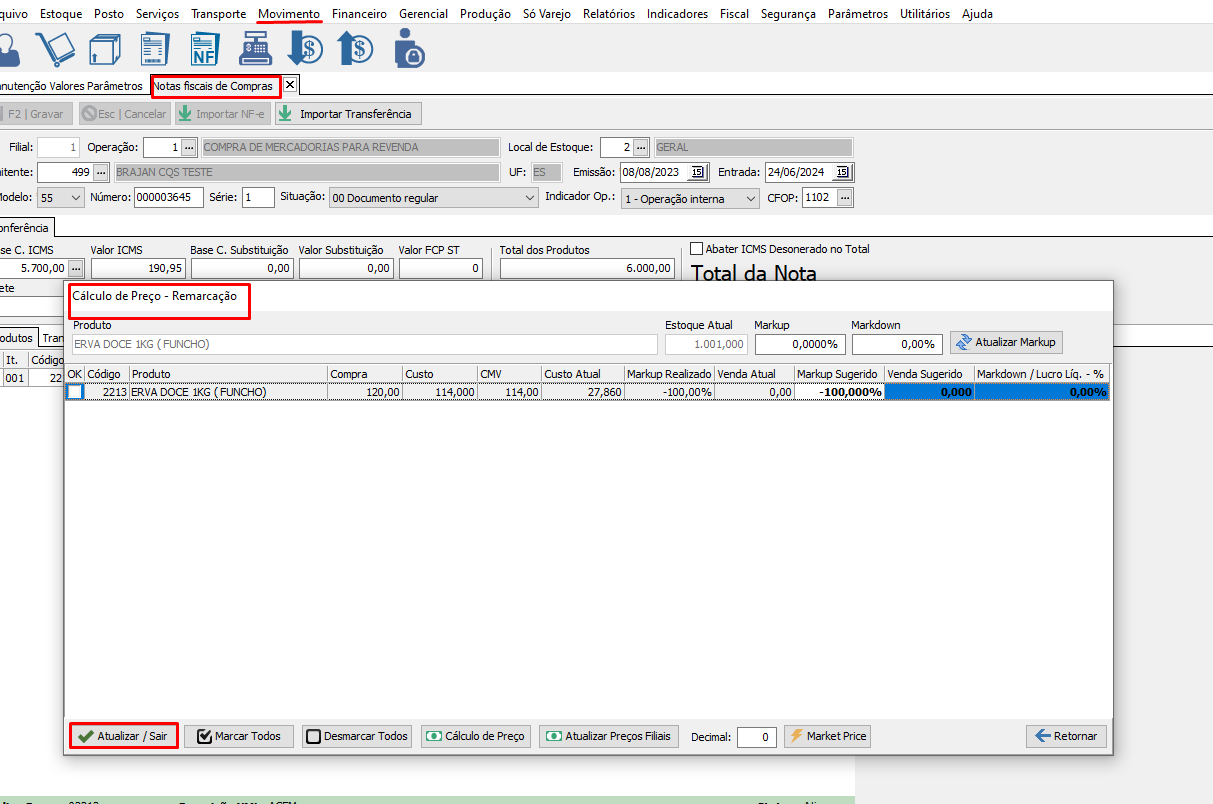The height and width of the screenshot is (804, 1213).
Task: Click the Atualizar / Sair button
Action: [x=124, y=736]
